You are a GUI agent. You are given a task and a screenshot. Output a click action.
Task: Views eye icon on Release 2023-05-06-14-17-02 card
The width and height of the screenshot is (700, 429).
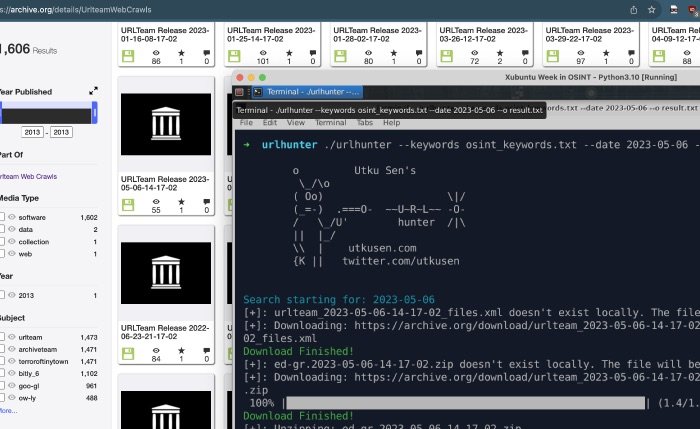(x=156, y=201)
